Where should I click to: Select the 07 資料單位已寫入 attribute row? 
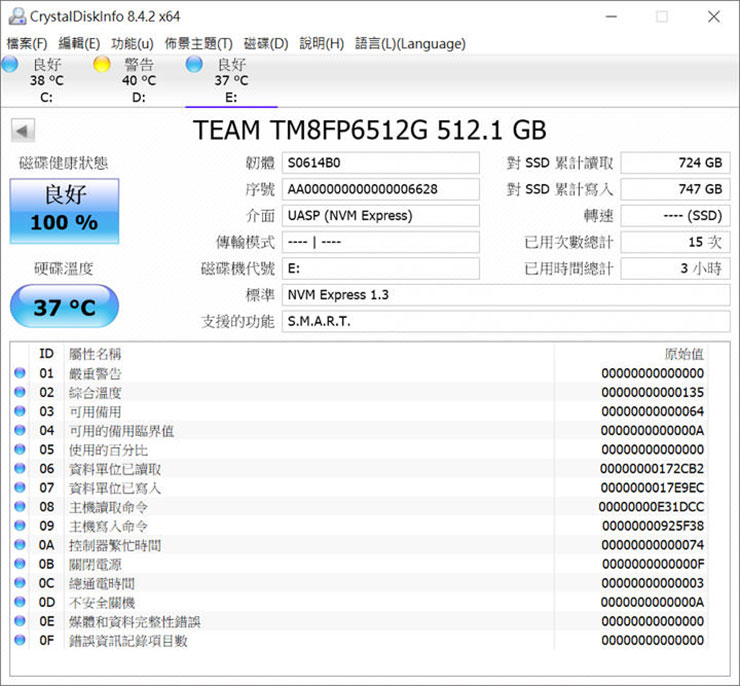[x=300, y=488]
